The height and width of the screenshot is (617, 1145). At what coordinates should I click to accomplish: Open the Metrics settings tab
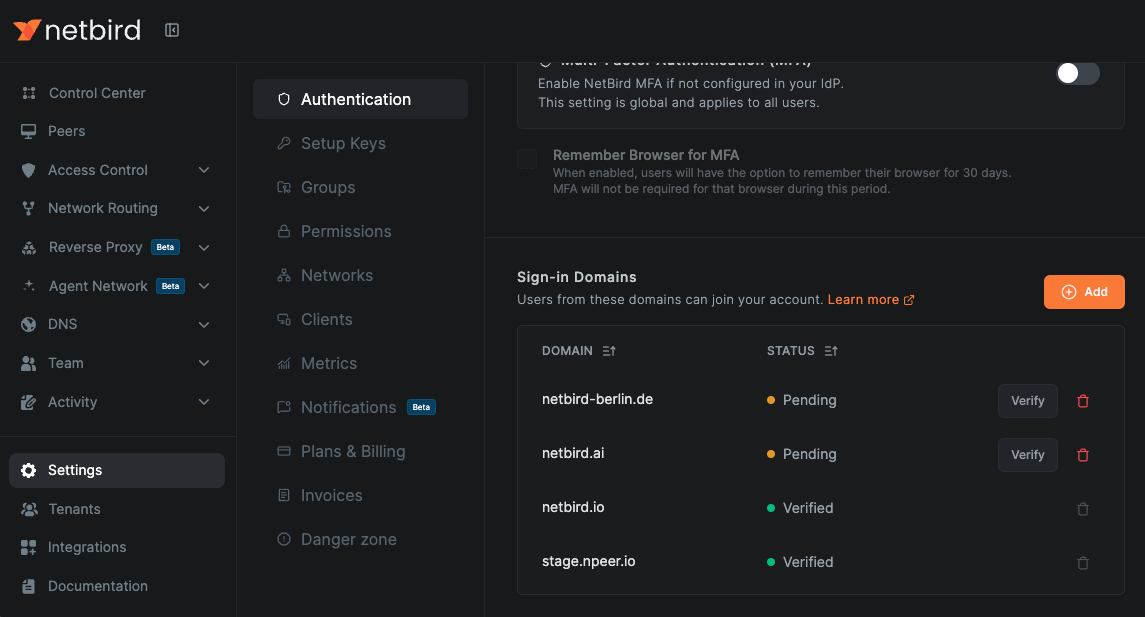point(360,364)
